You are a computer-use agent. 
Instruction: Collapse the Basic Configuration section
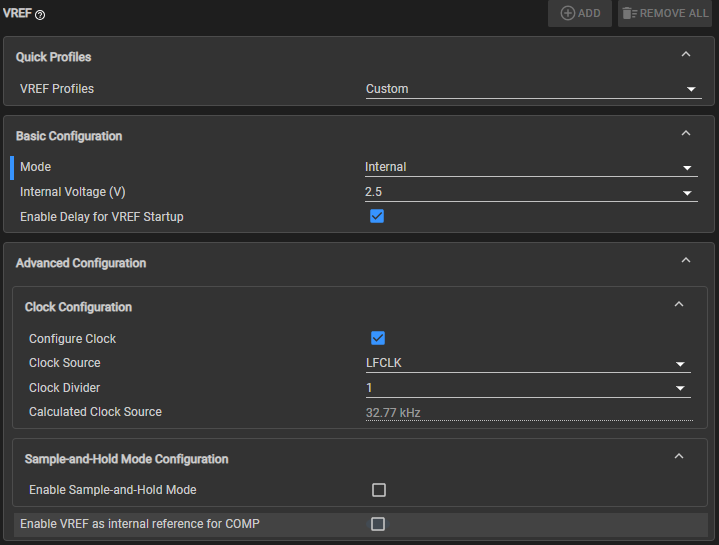686,133
